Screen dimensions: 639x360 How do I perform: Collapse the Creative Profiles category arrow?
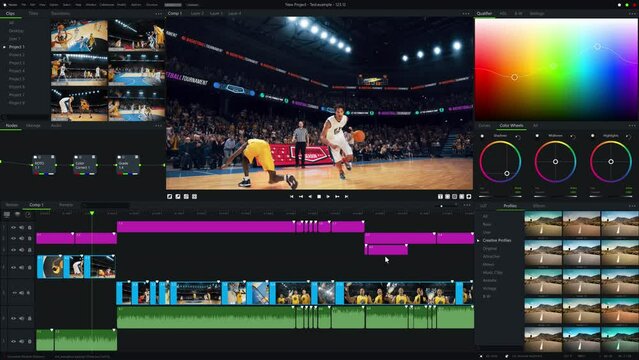click(x=479, y=241)
